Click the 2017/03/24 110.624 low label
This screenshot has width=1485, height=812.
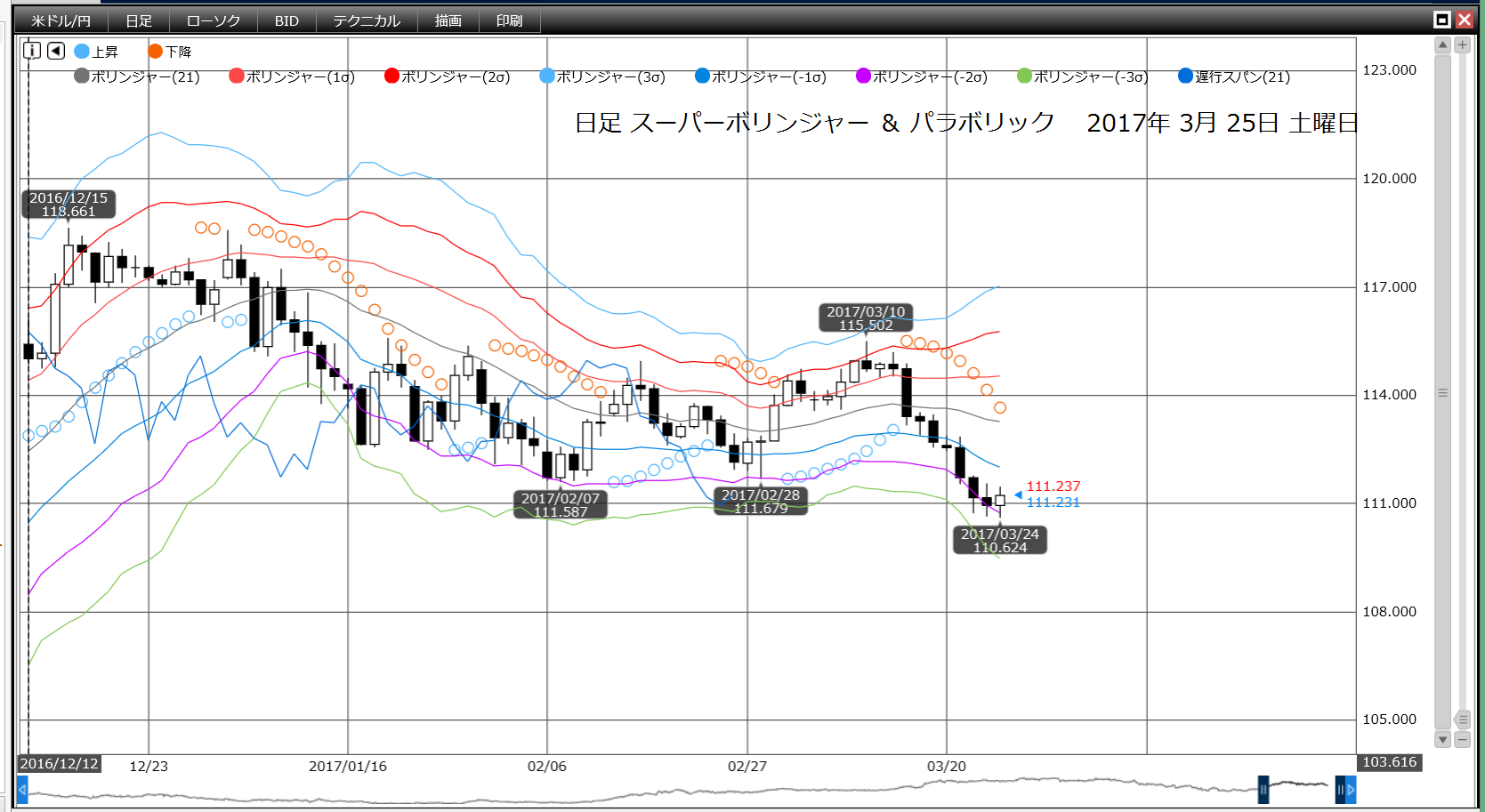click(1000, 540)
